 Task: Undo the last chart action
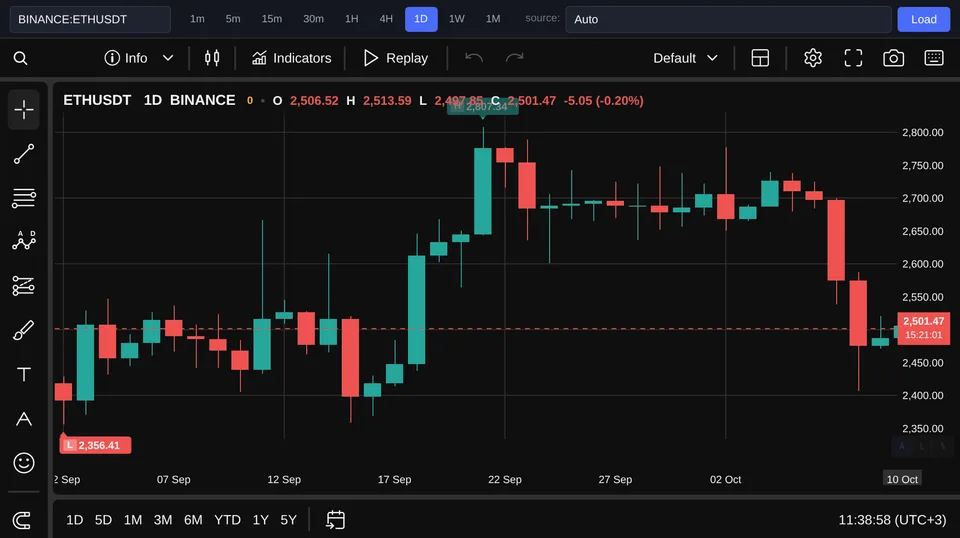coord(474,58)
